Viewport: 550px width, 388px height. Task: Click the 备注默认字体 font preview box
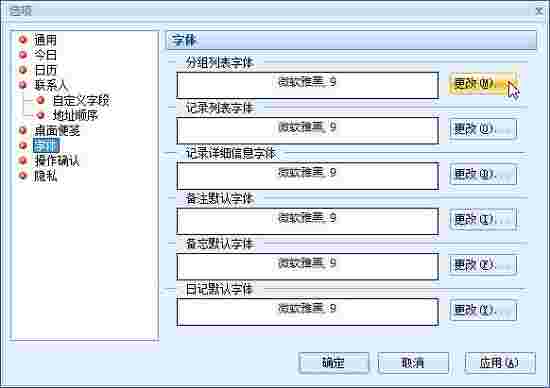(308, 221)
